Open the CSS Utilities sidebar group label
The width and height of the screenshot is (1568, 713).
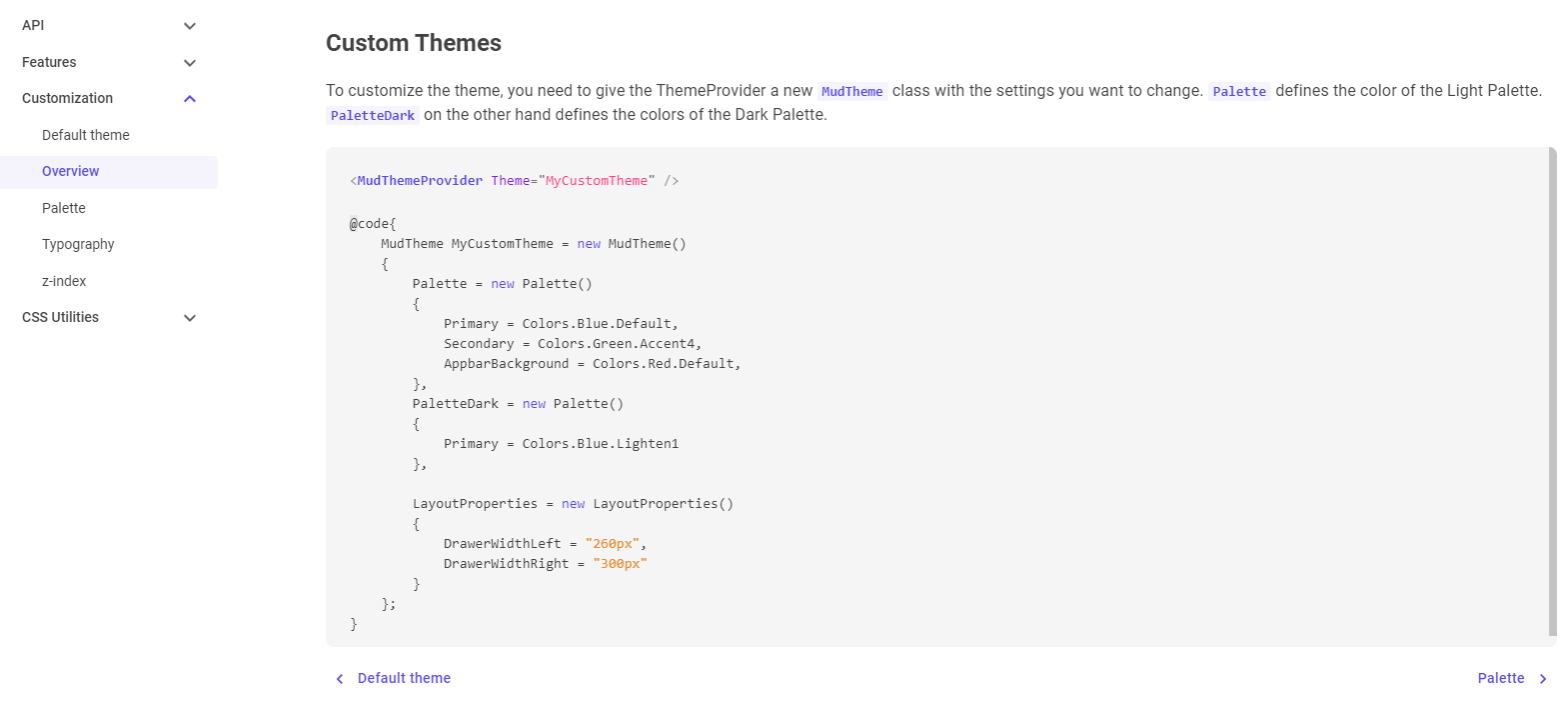coord(60,317)
